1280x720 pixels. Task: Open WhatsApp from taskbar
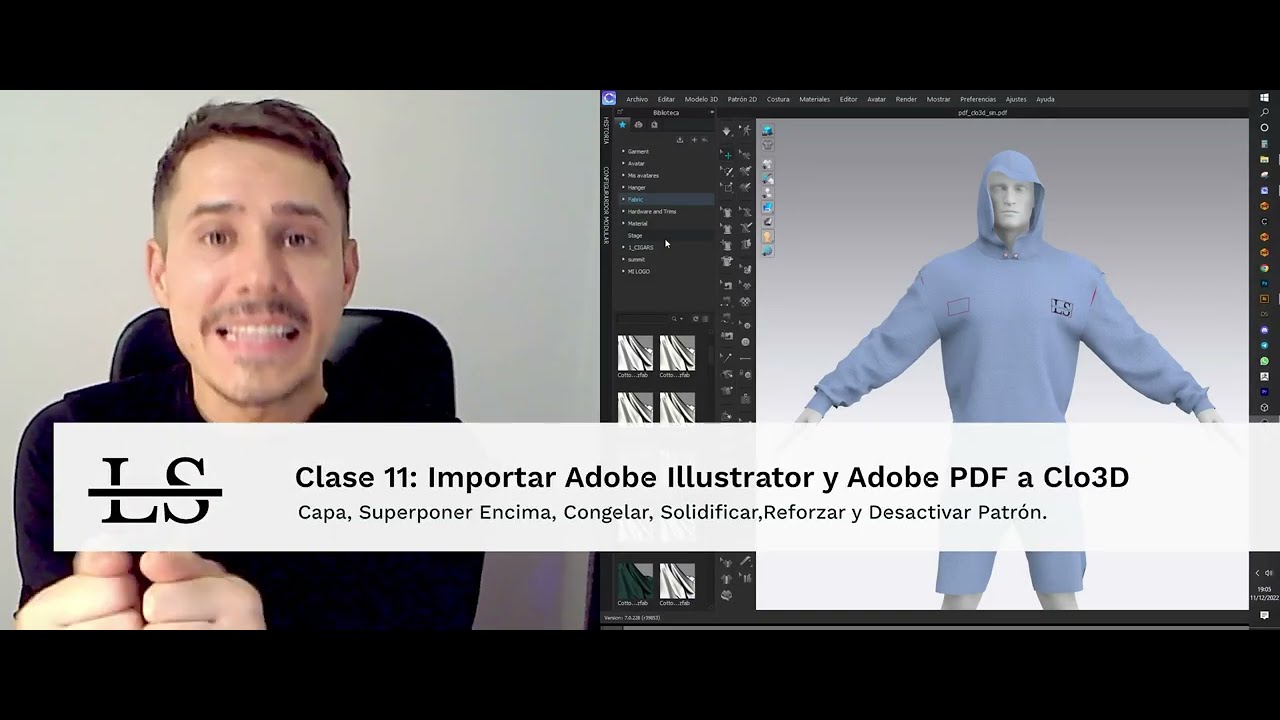pos(1264,361)
